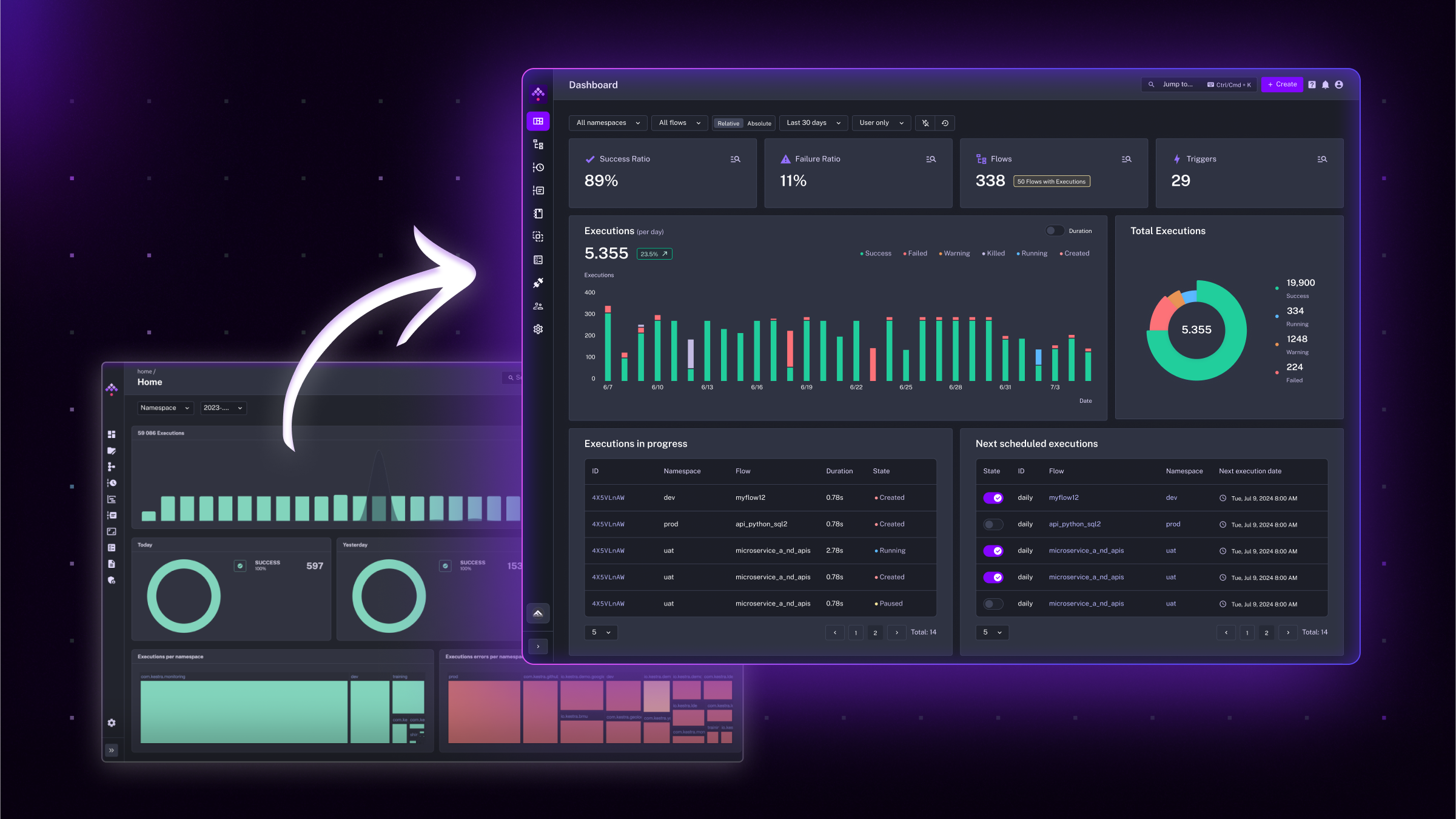Image resolution: width=1456 pixels, height=819 pixels.
Task: Open Blueprints from the sidebar
Action: click(x=538, y=237)
